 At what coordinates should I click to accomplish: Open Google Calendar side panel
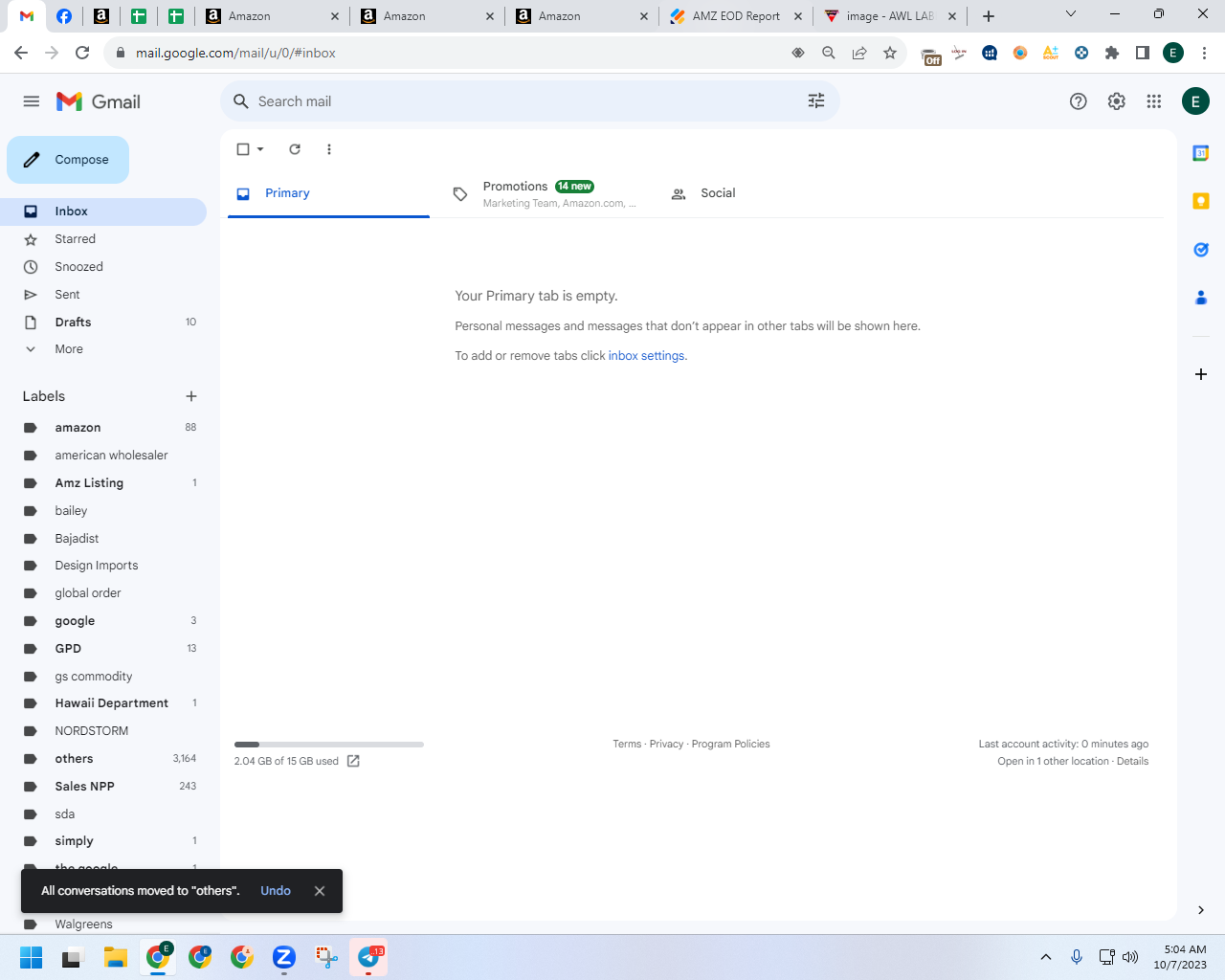click(x=1201, y=153)
